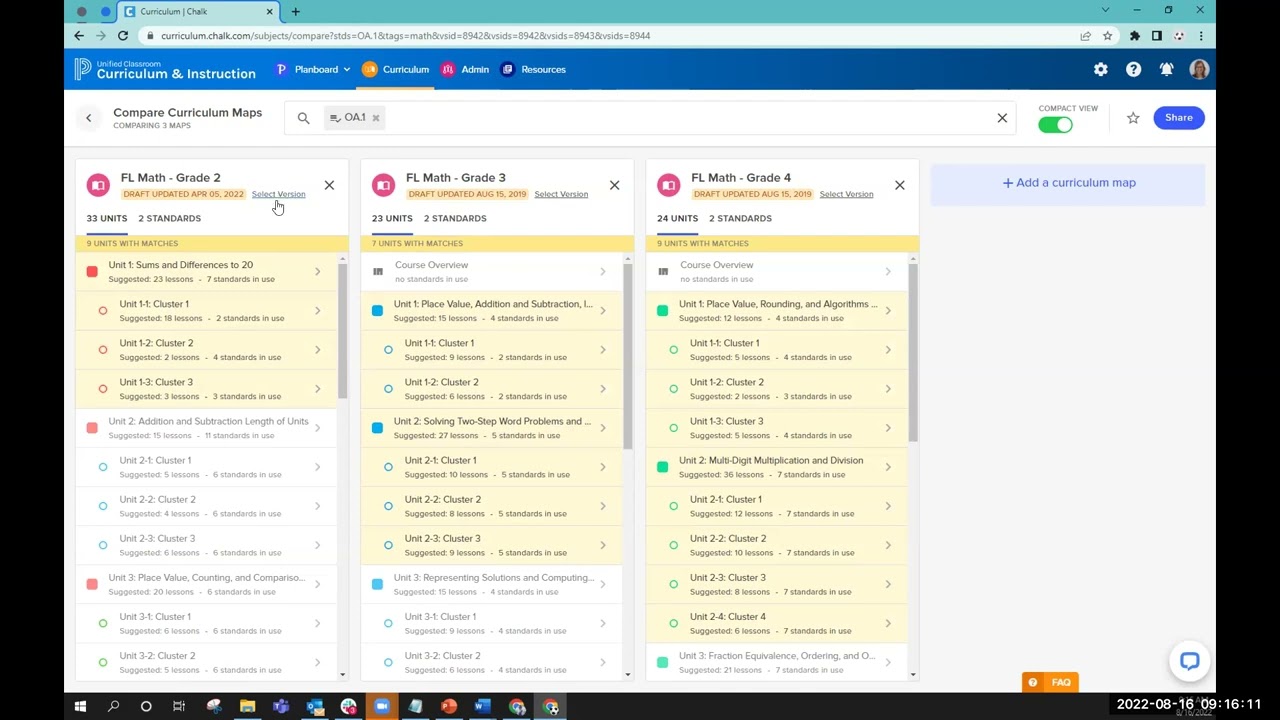Viewport: 1280px width, 720px height.
Task: Click the star favorite icon
Action: (x=1133, y=118)
